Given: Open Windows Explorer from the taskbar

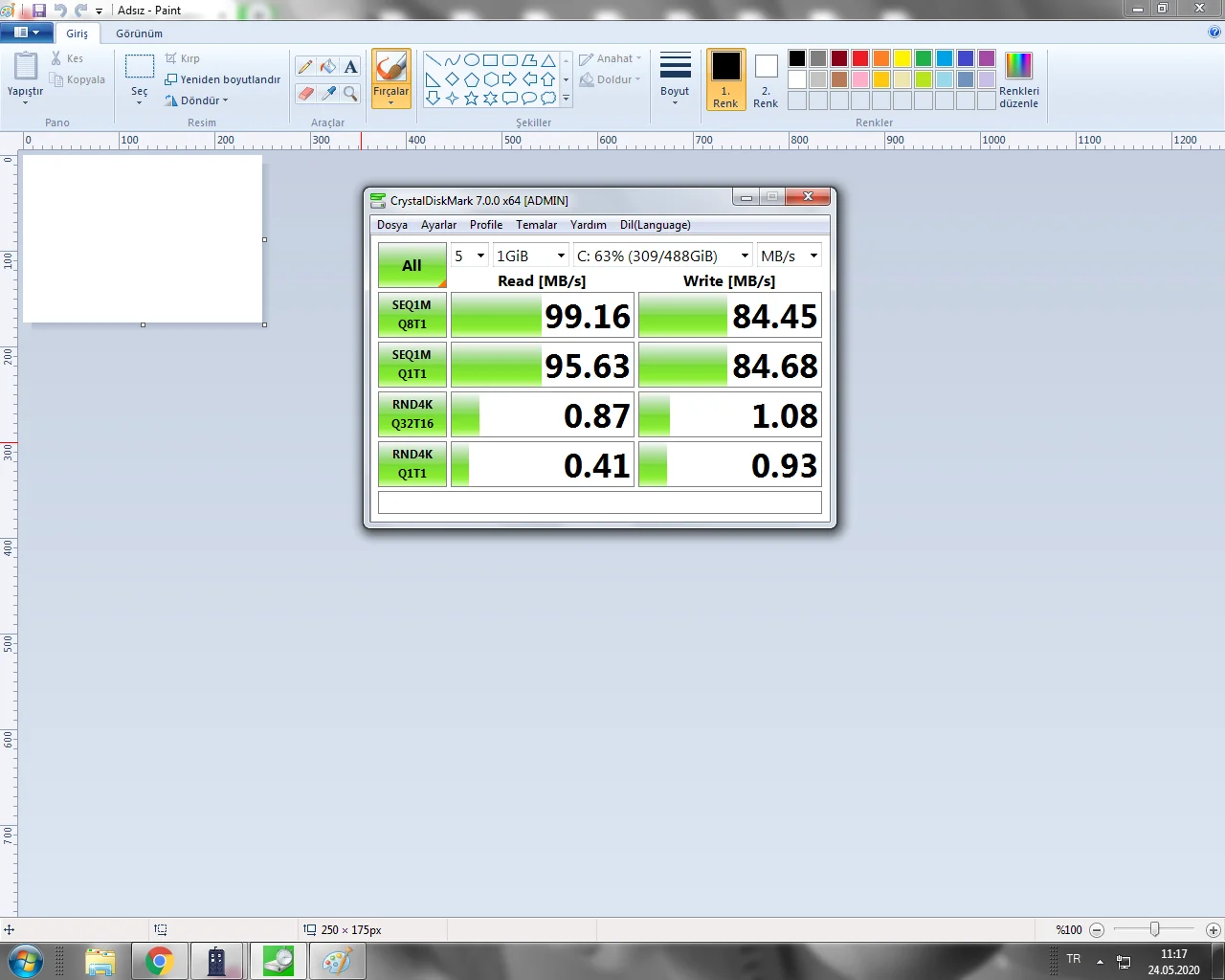Looking at the screenshot, I should pyautogui.click(x=100, y=961).
